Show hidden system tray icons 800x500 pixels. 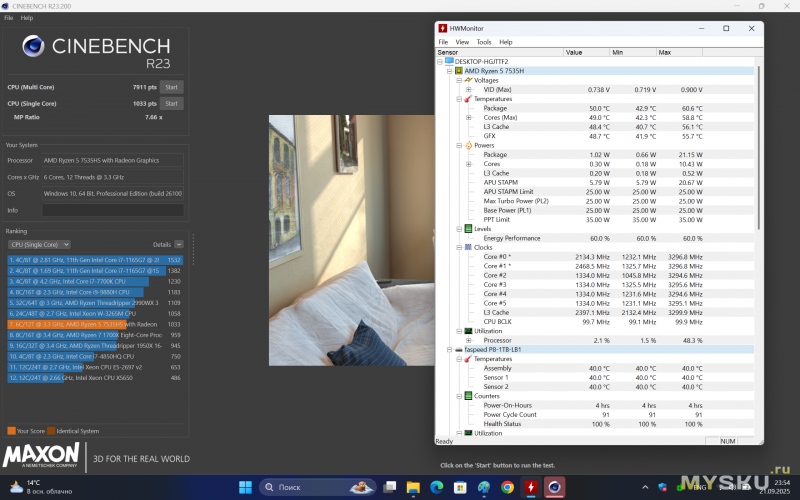click(x=645, y=487)
